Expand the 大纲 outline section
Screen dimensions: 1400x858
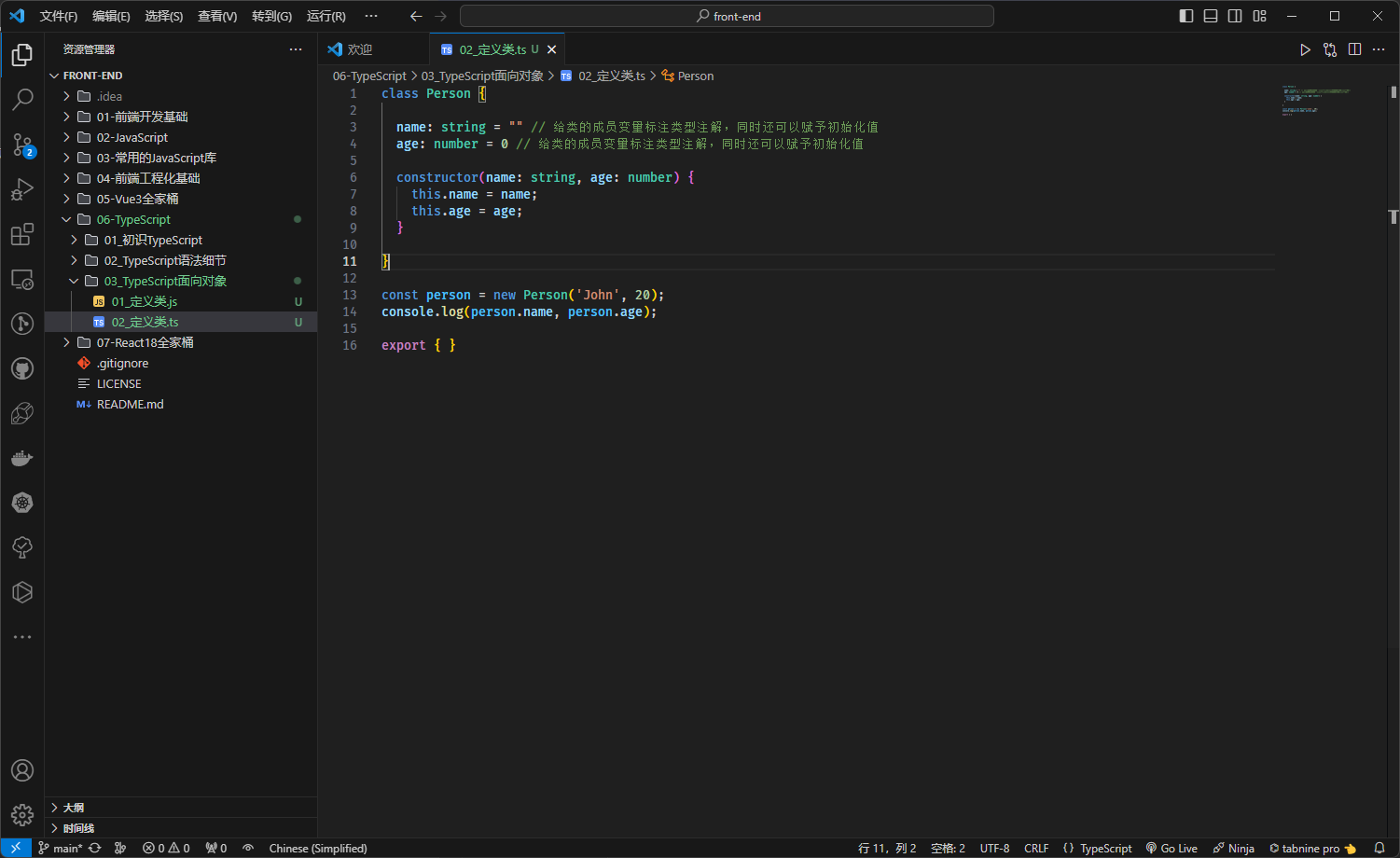coord(74,808)
